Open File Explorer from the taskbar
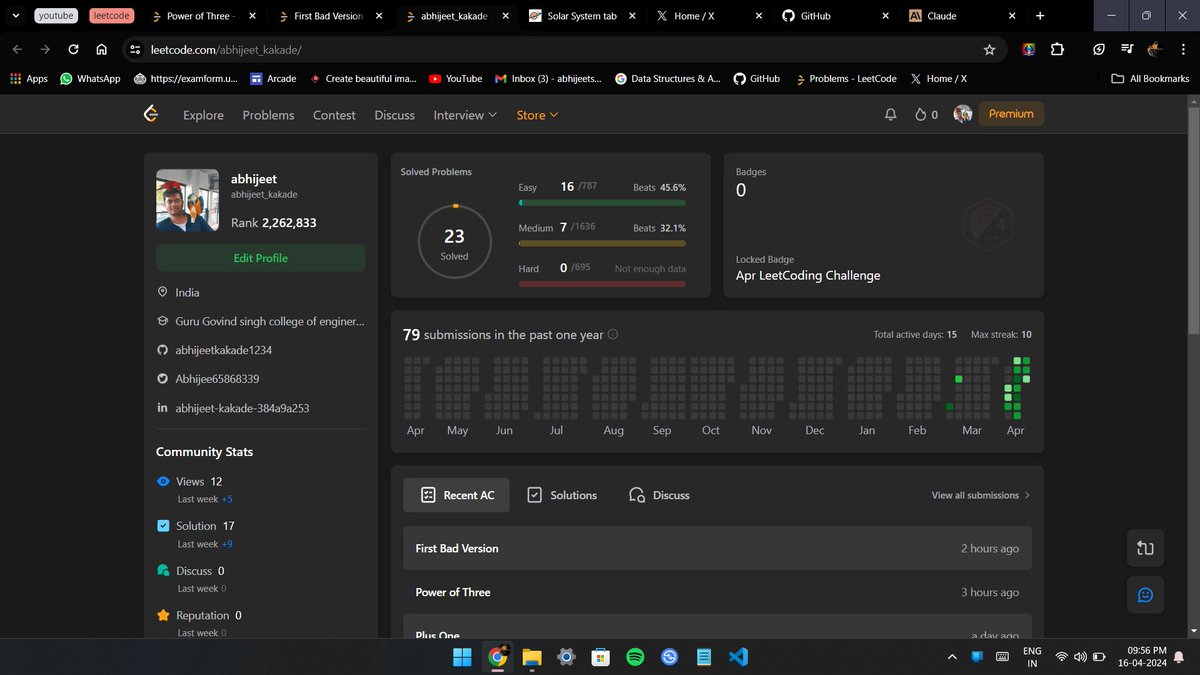This screenshot has width=1200, height=675. tap(531, 657)
